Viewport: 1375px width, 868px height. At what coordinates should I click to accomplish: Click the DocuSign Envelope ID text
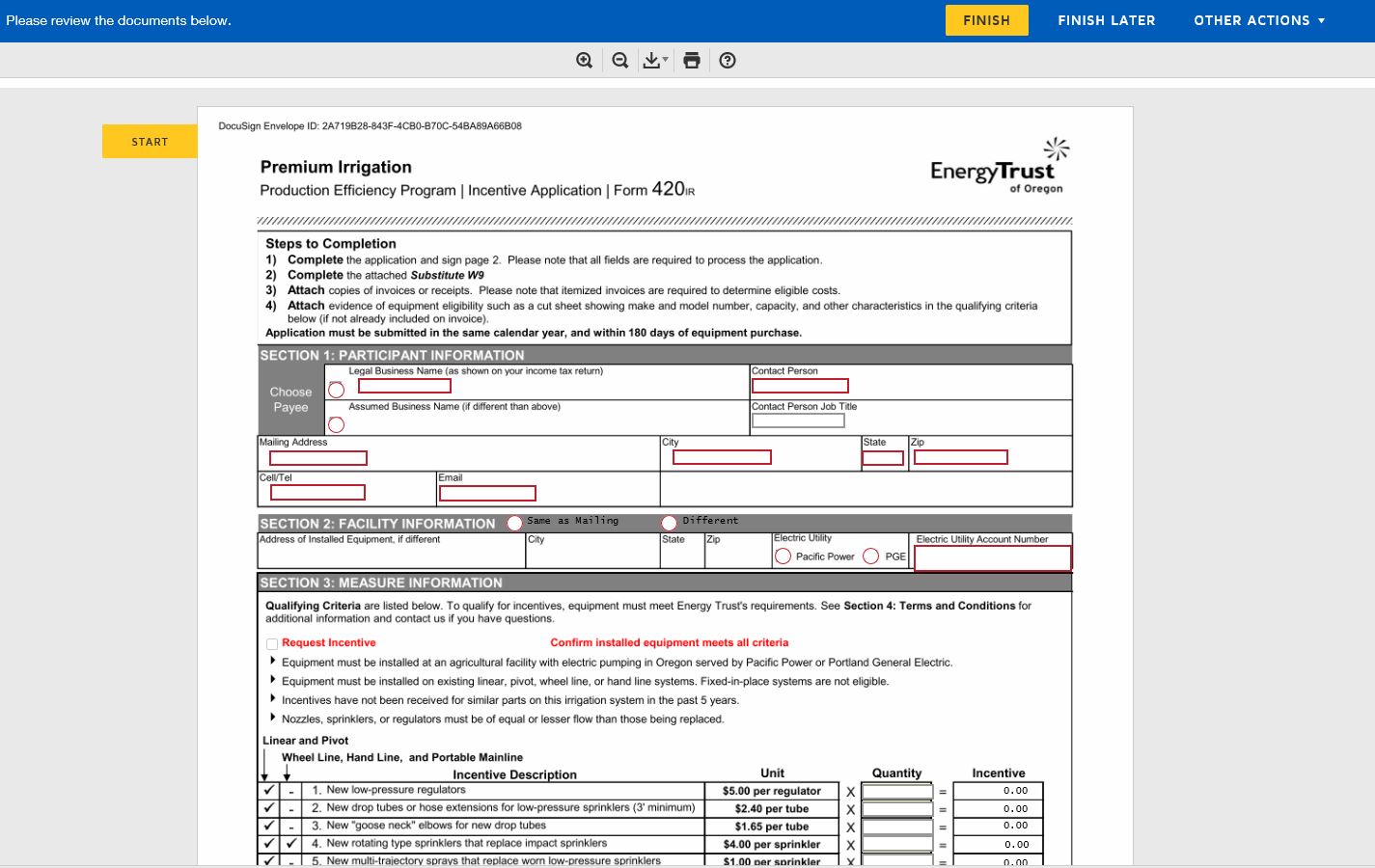pos(370,126)
